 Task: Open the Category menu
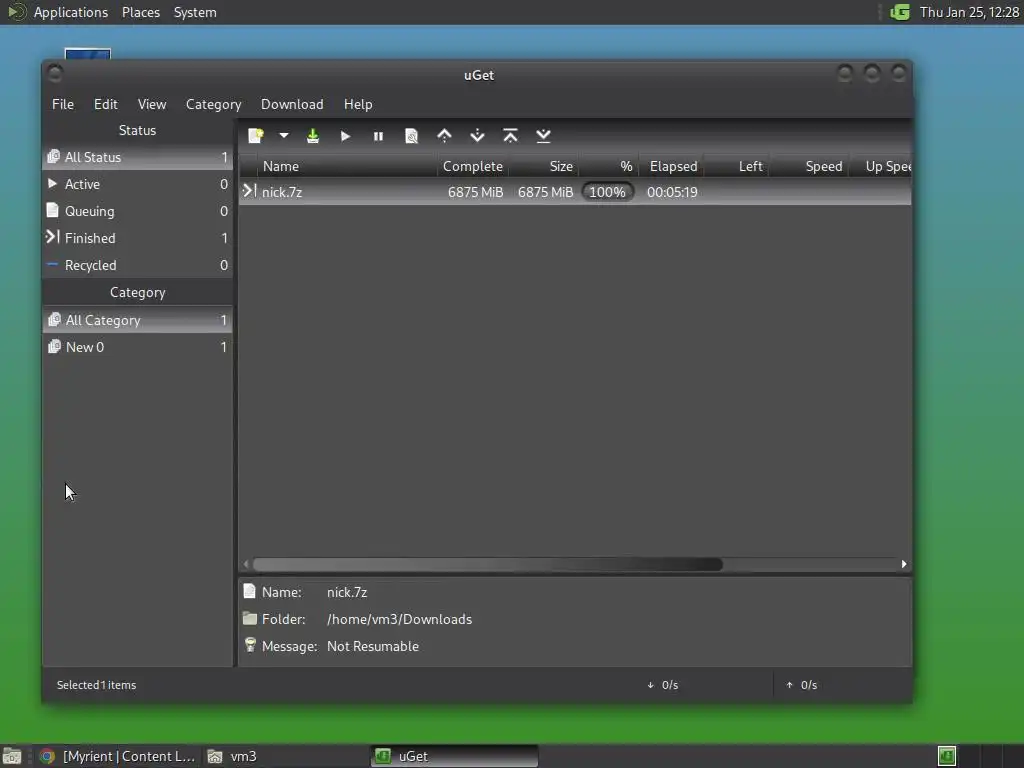pyautogui.click(x=214, y=104)
